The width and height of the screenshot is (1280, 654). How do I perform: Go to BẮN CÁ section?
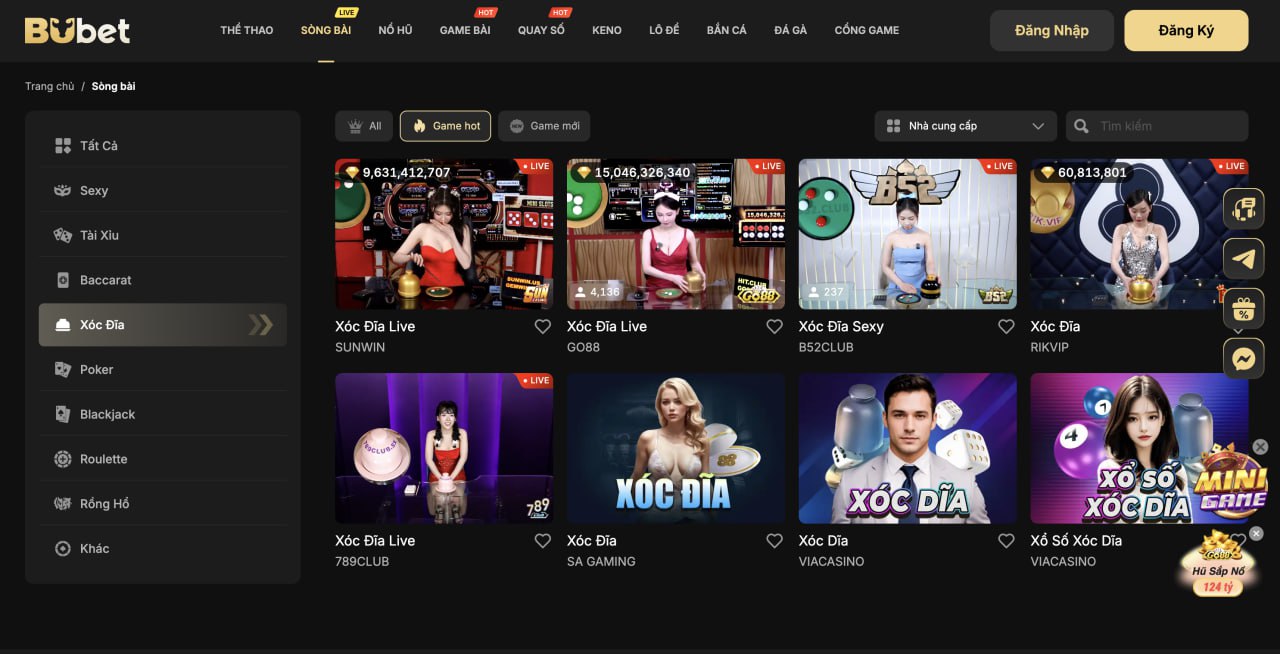click(727, 30)
